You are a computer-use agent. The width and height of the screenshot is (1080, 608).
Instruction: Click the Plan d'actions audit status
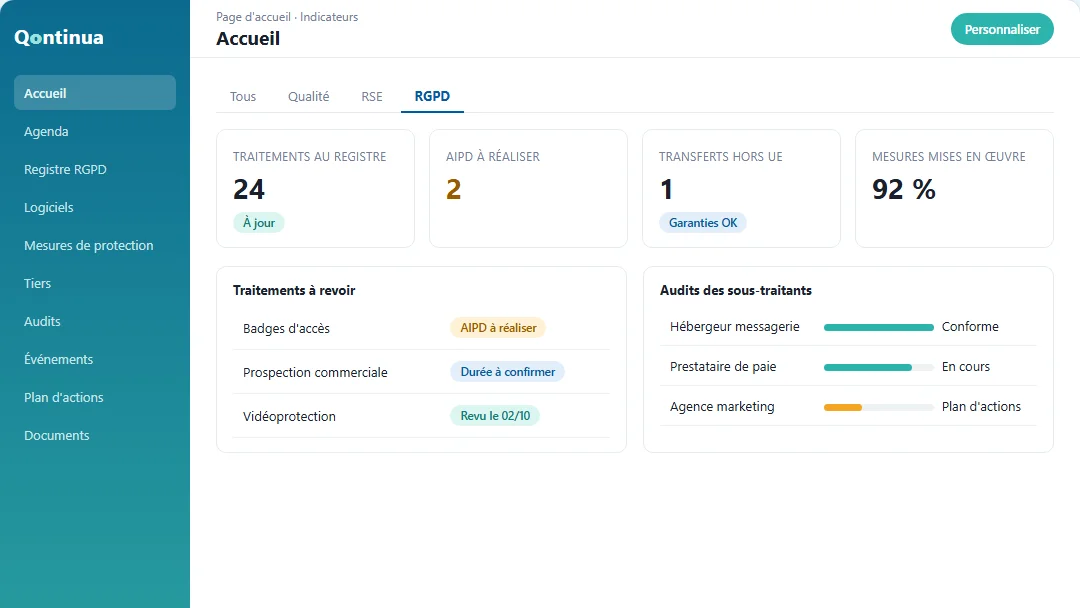(x=981, y=406)
